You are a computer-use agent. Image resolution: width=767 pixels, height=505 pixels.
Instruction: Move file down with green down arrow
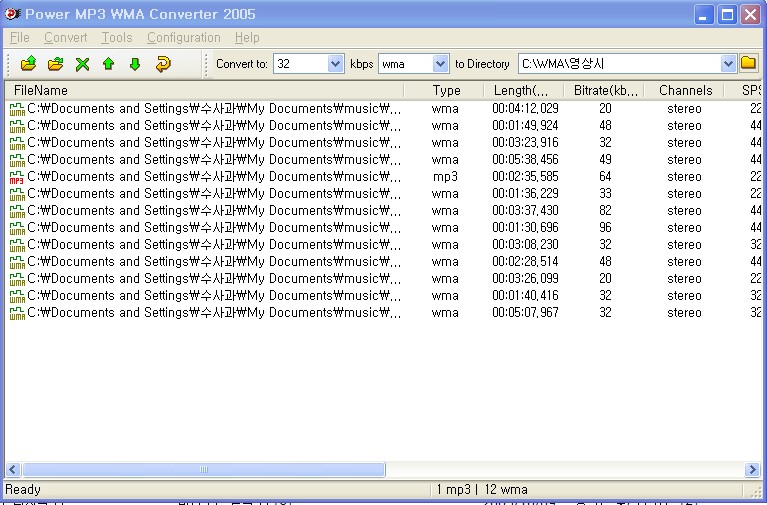pos(135,64)
